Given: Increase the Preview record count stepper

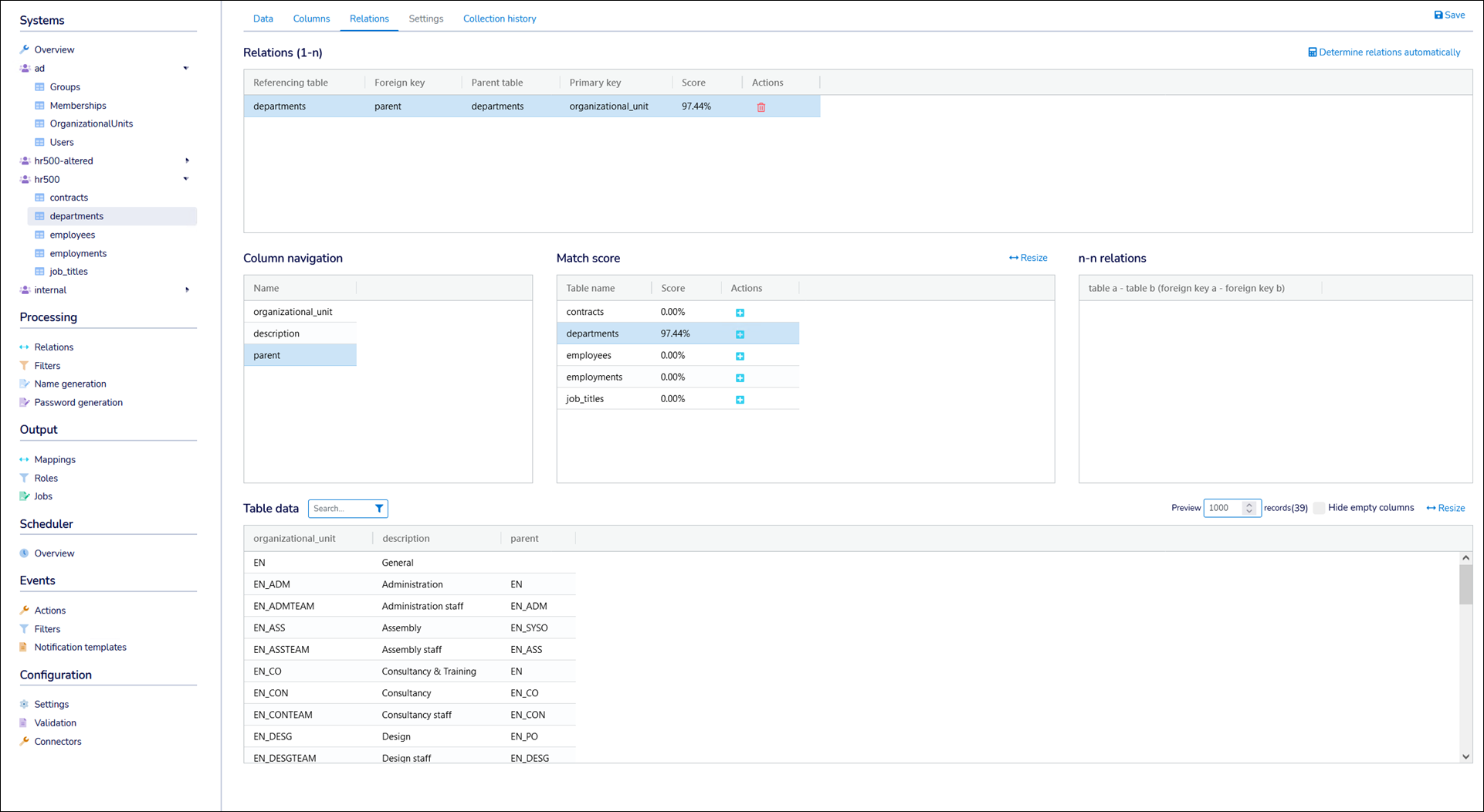Looking at the screenshot, I should 1249,504.
